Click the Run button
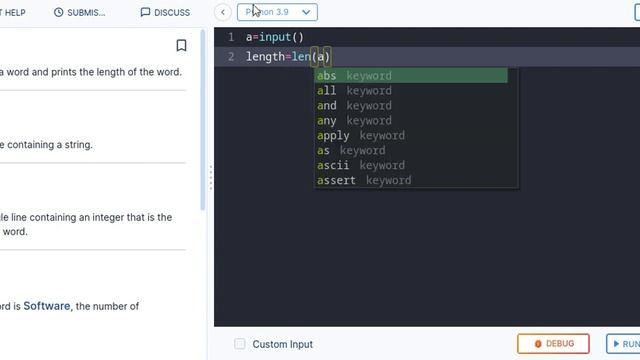The image size is (640, 360). [x=623, y=344]
